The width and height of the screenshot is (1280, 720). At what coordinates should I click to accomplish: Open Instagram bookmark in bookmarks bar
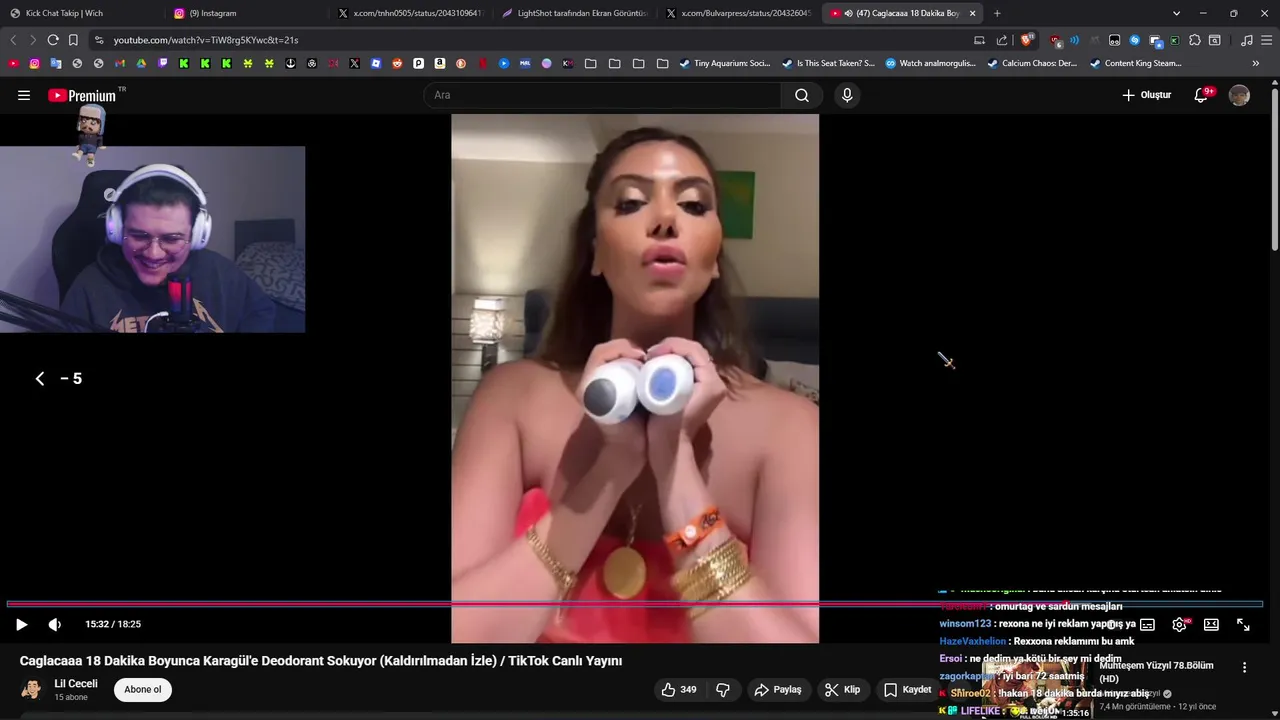tap(34, 63)
